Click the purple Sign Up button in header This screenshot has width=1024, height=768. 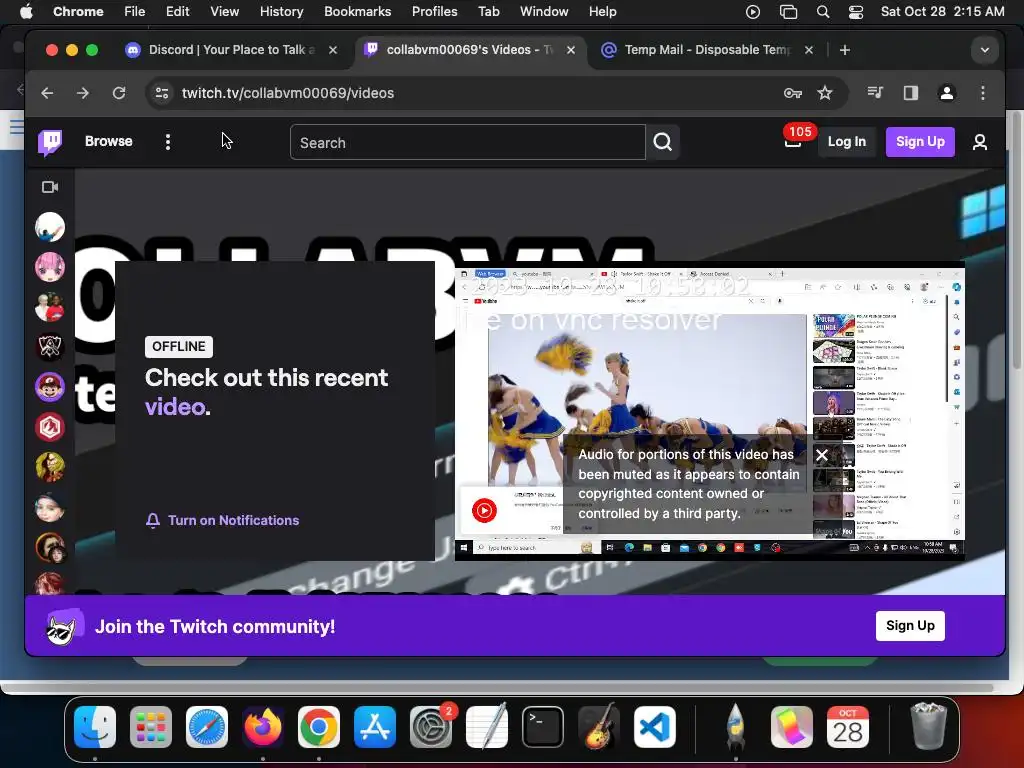coord(920,142)
